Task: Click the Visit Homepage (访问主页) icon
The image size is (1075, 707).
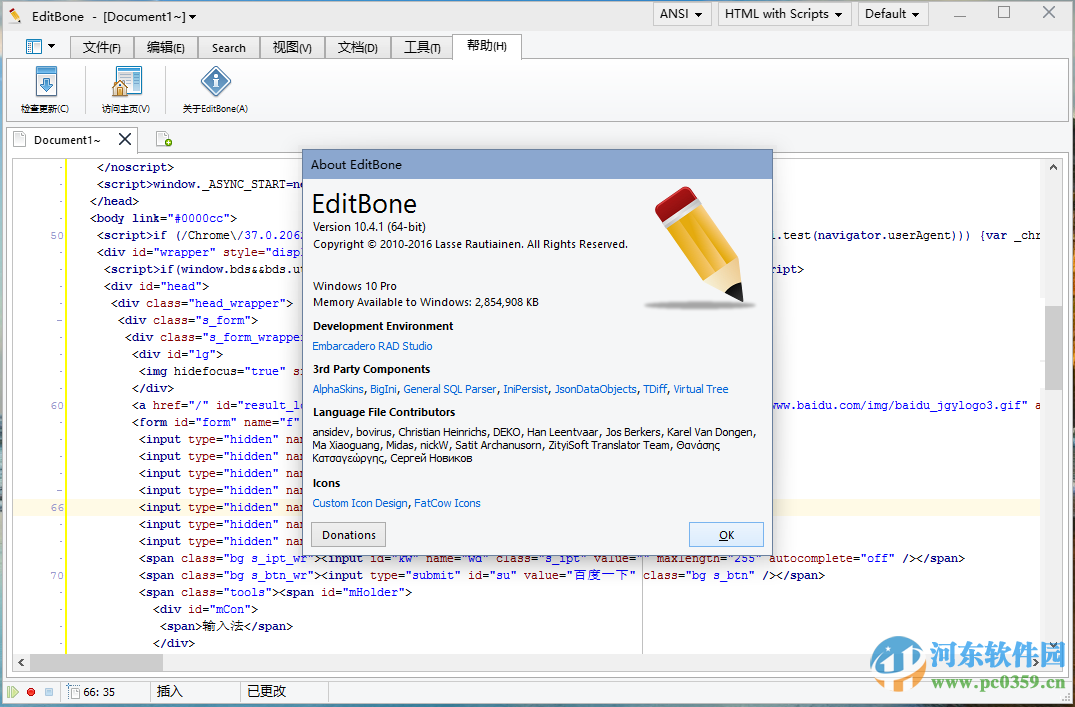Action: pyautogui.click(x=126, y=83)
